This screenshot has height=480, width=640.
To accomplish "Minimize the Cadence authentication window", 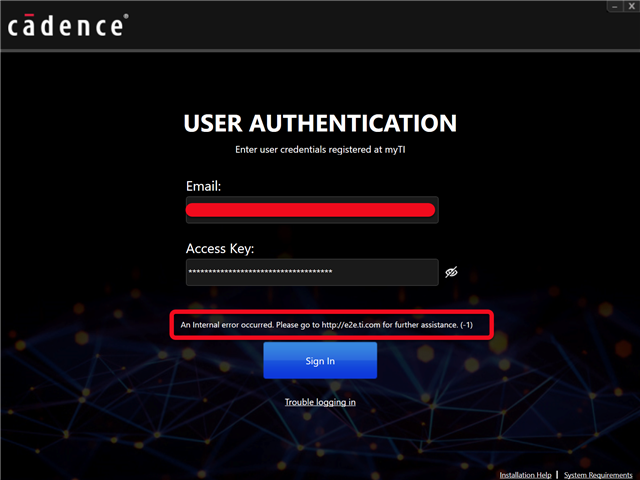I will pyautogui.click(x=613, y=6).
